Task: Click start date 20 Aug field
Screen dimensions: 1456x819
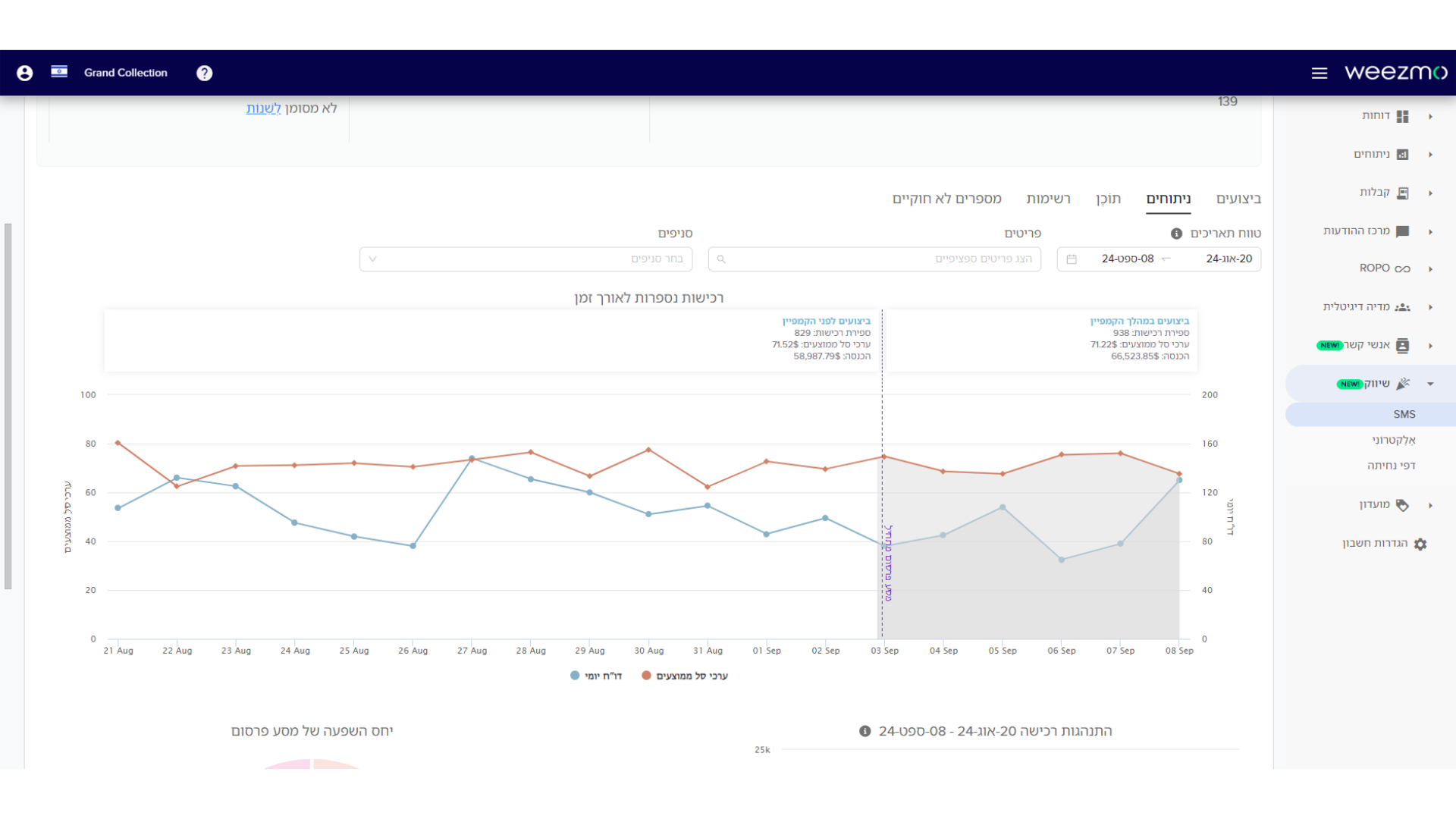Action: pos(1229,259)
